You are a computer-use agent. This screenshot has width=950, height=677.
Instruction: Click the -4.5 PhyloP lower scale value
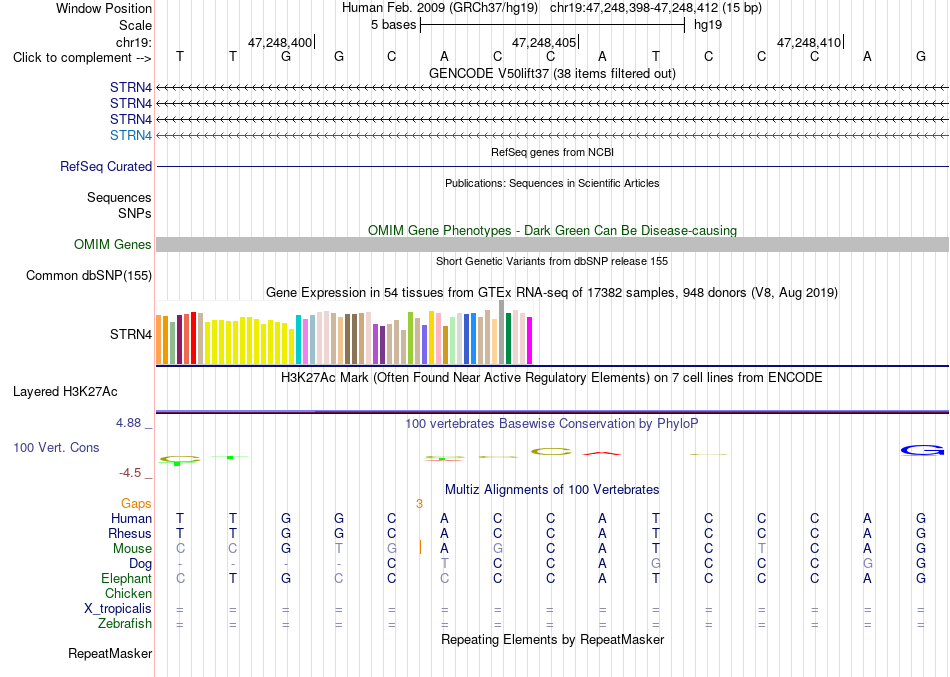(x=130, y=473)
